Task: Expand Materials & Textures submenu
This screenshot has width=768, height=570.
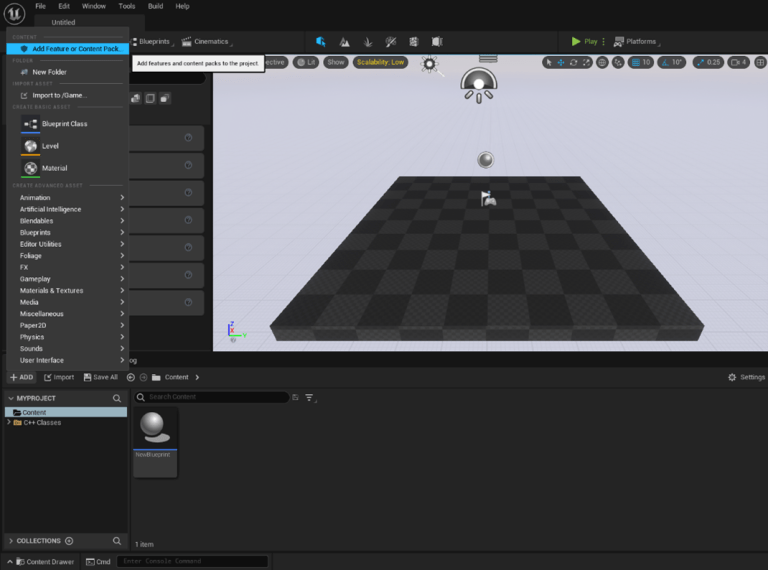Action: [68, 290]
